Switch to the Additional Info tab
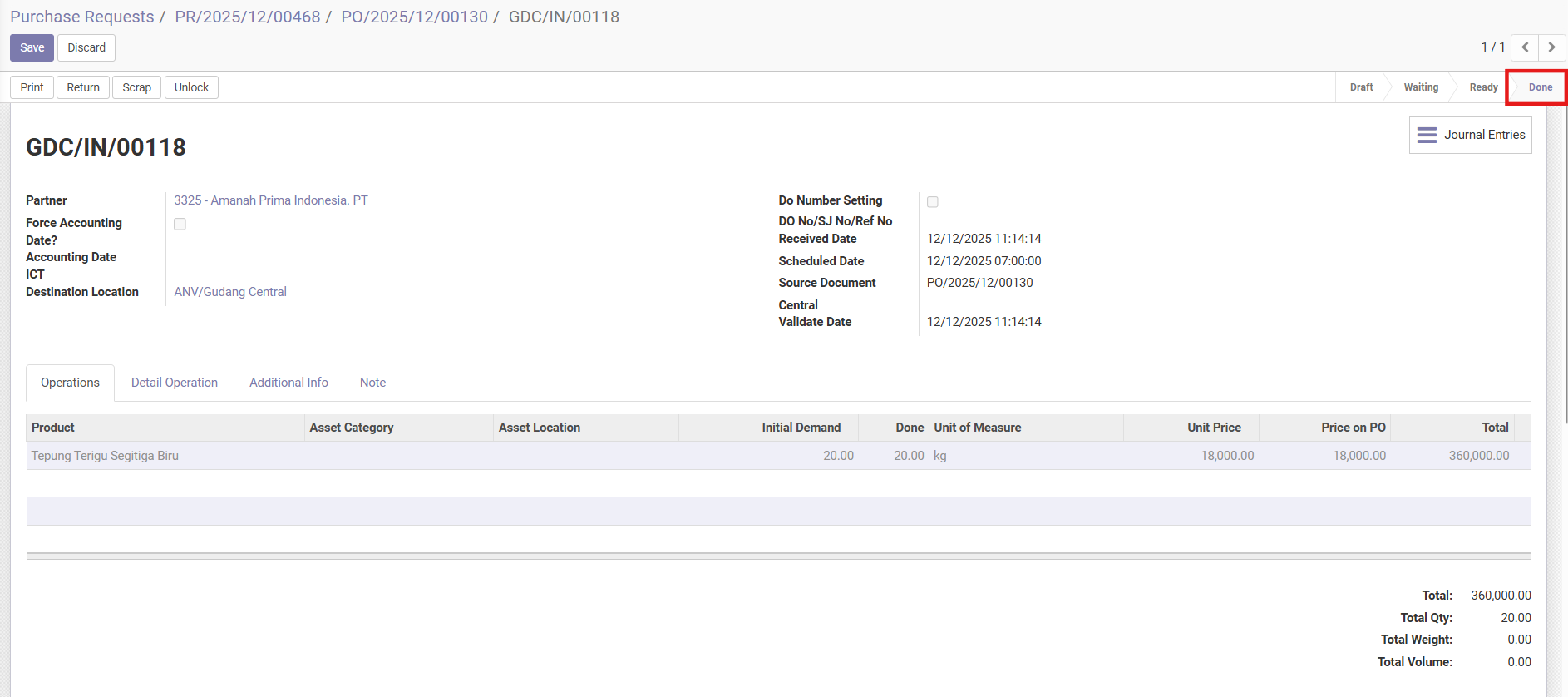The width and height of the screenshot is (1568, 697). pyautogui.click(x=288, y=383)
